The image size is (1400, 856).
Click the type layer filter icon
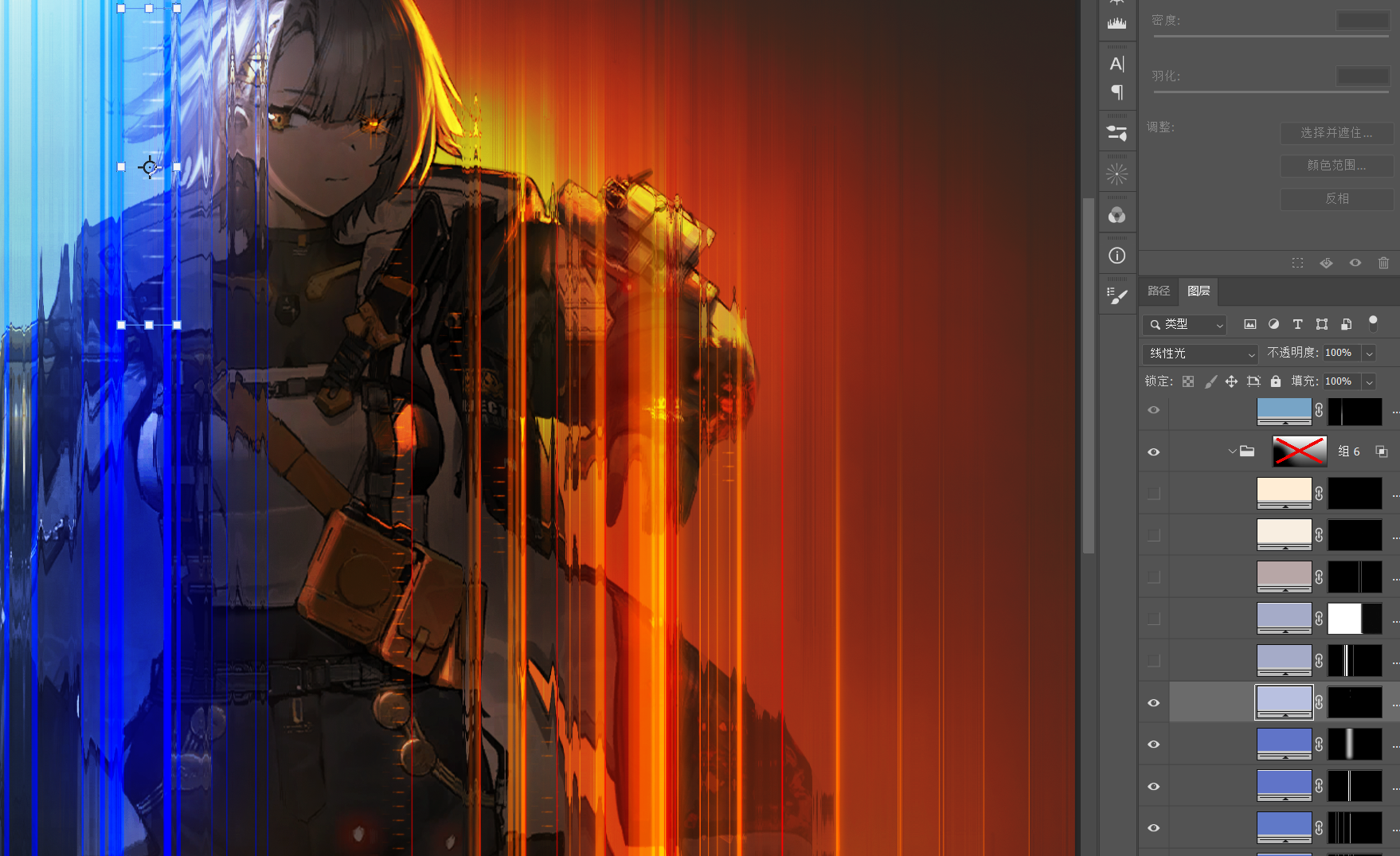pos(1297,324)
